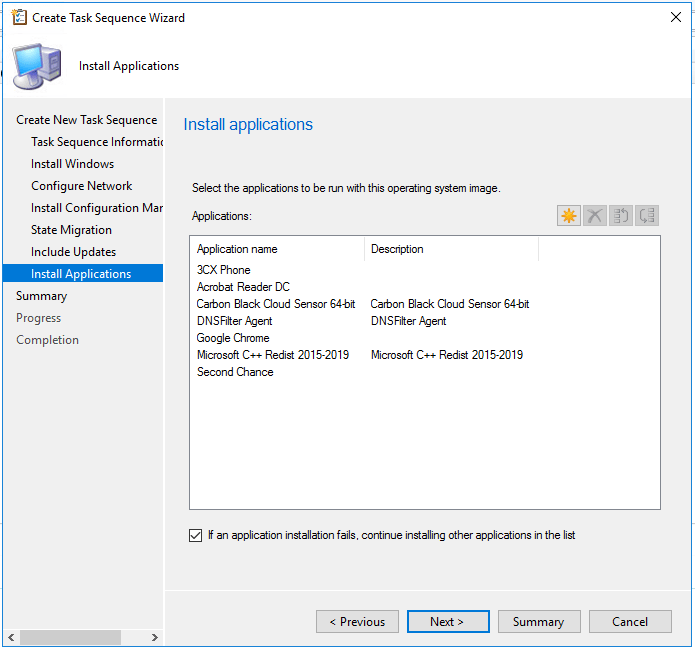The width and height of the screenshot is (695, 649).
Task: Cancel the Create Task Sequence Wizard
Action: (x=630, y=622)
